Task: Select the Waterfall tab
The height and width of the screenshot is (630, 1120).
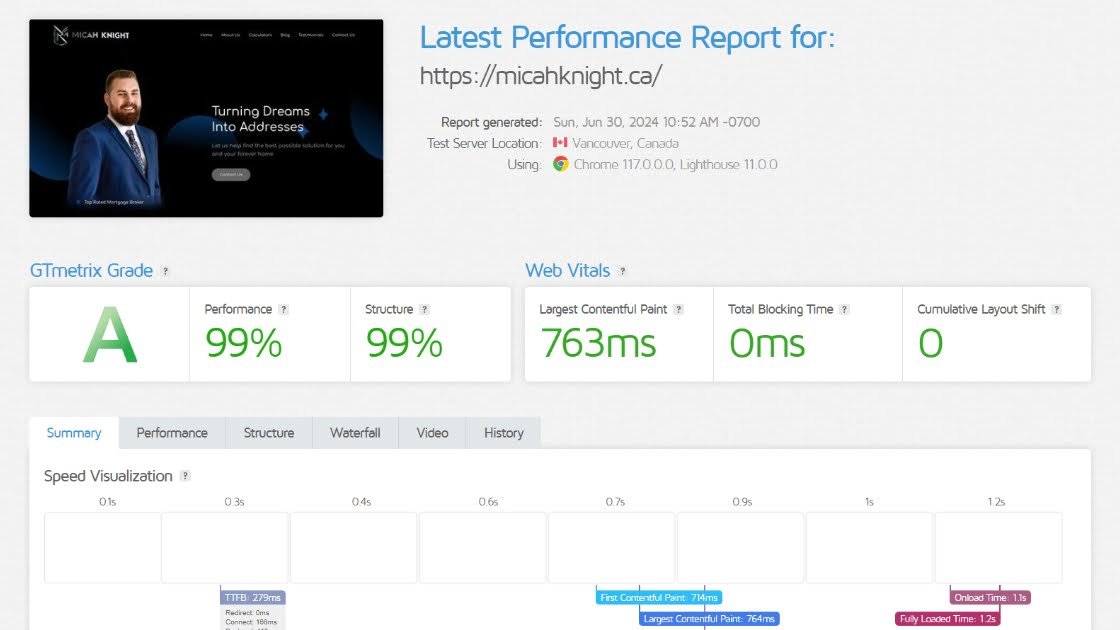Action: 355,433
